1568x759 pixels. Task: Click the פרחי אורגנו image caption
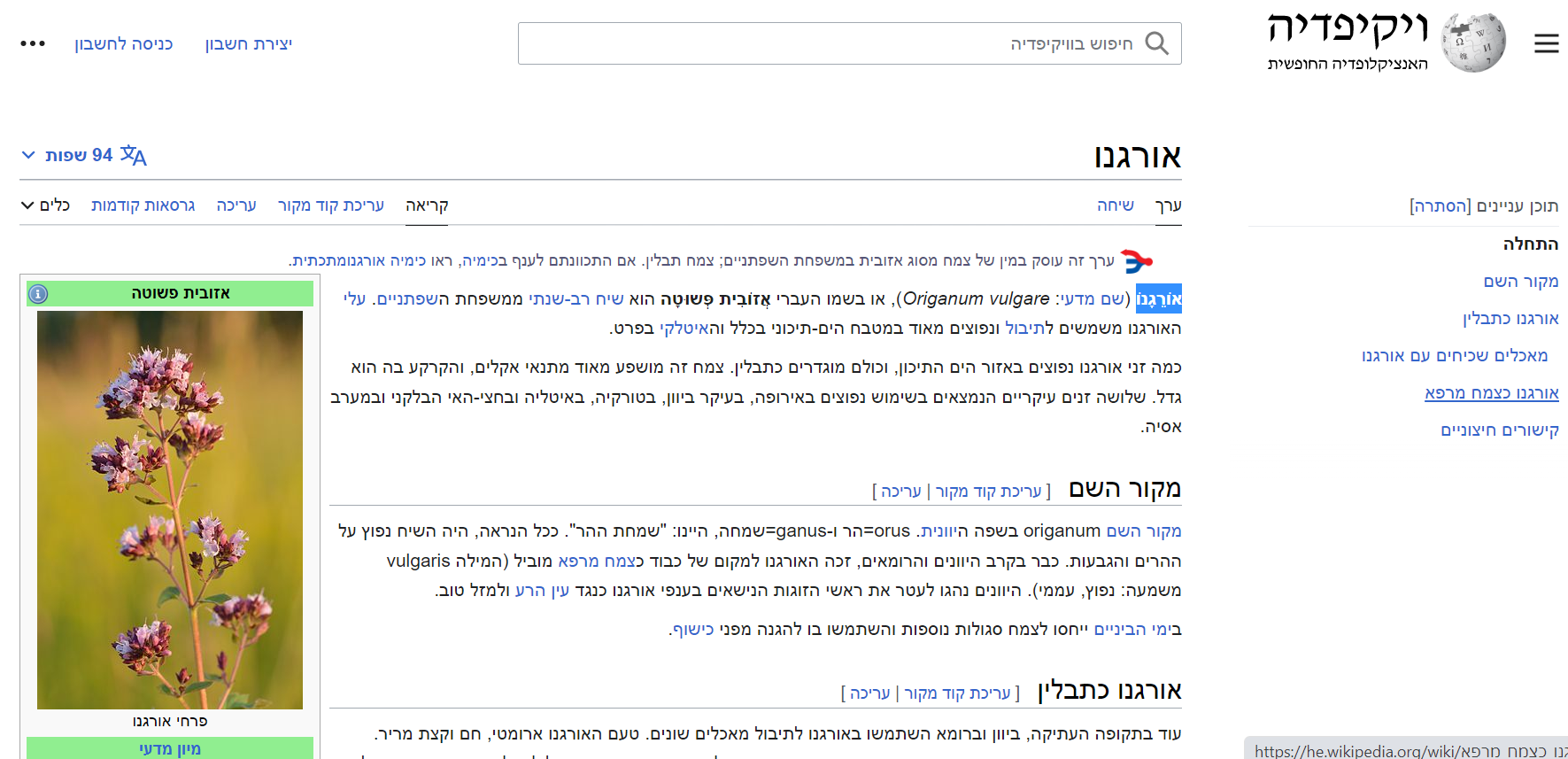(170, 722)
